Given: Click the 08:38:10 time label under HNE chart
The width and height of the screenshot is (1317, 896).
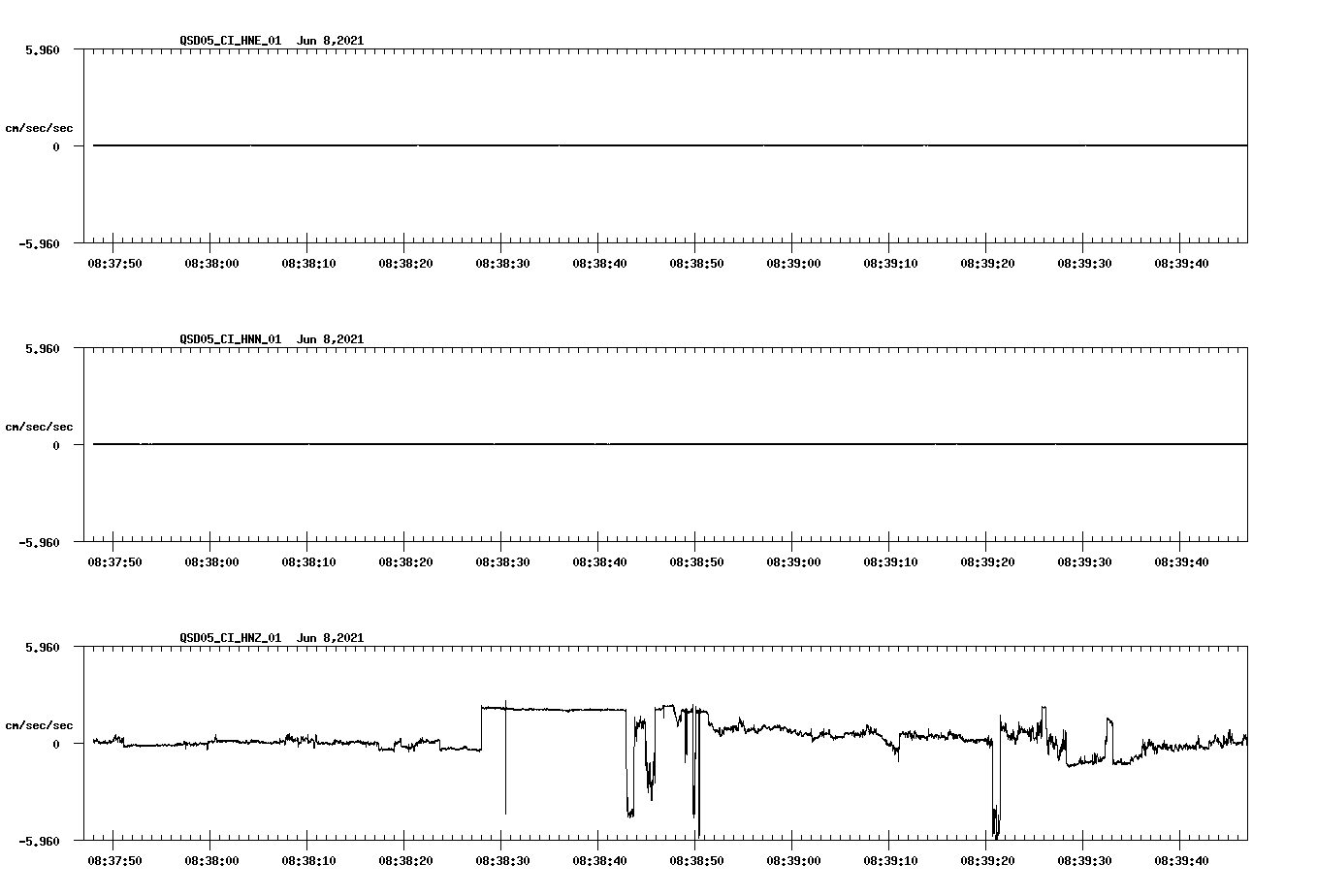Looking at the screenshot, I should [308, 264].
